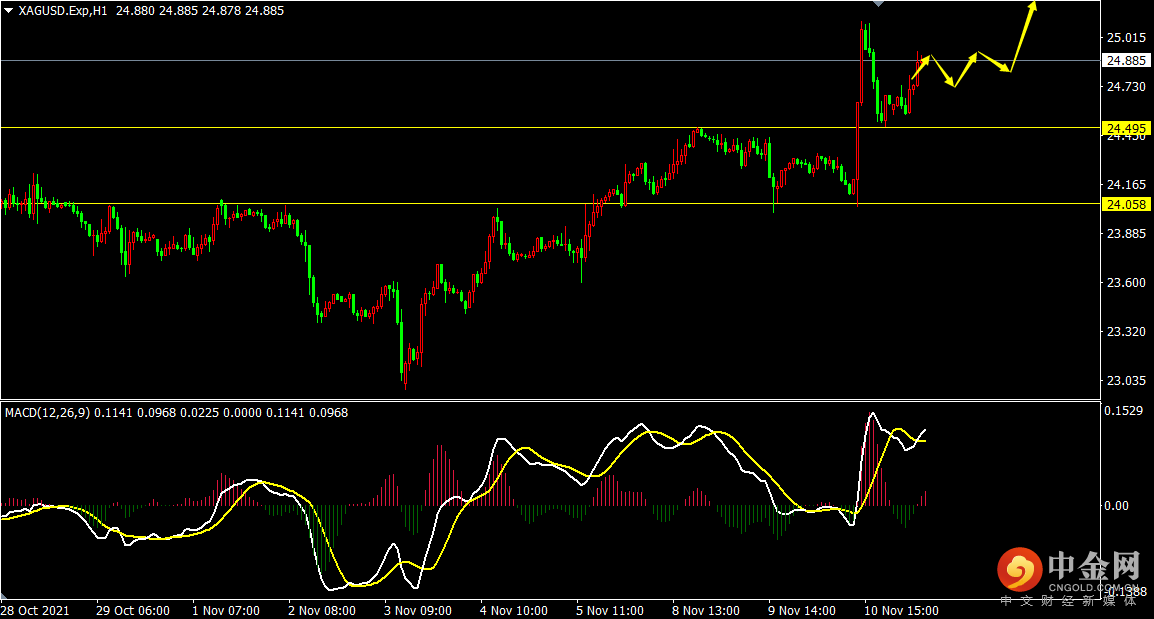Click the 25.015 price scale label
This screenshot has width=1154, height=619.
pyautogui.click(x=1126, y=38)
